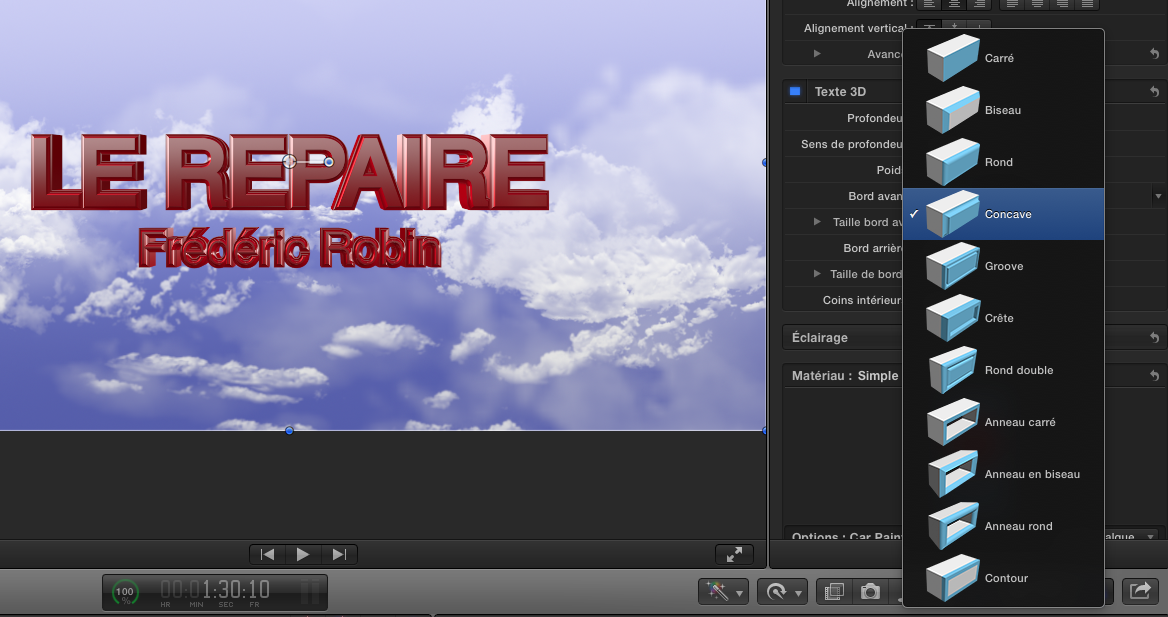Click the Éclairage section header

point(819,338)
